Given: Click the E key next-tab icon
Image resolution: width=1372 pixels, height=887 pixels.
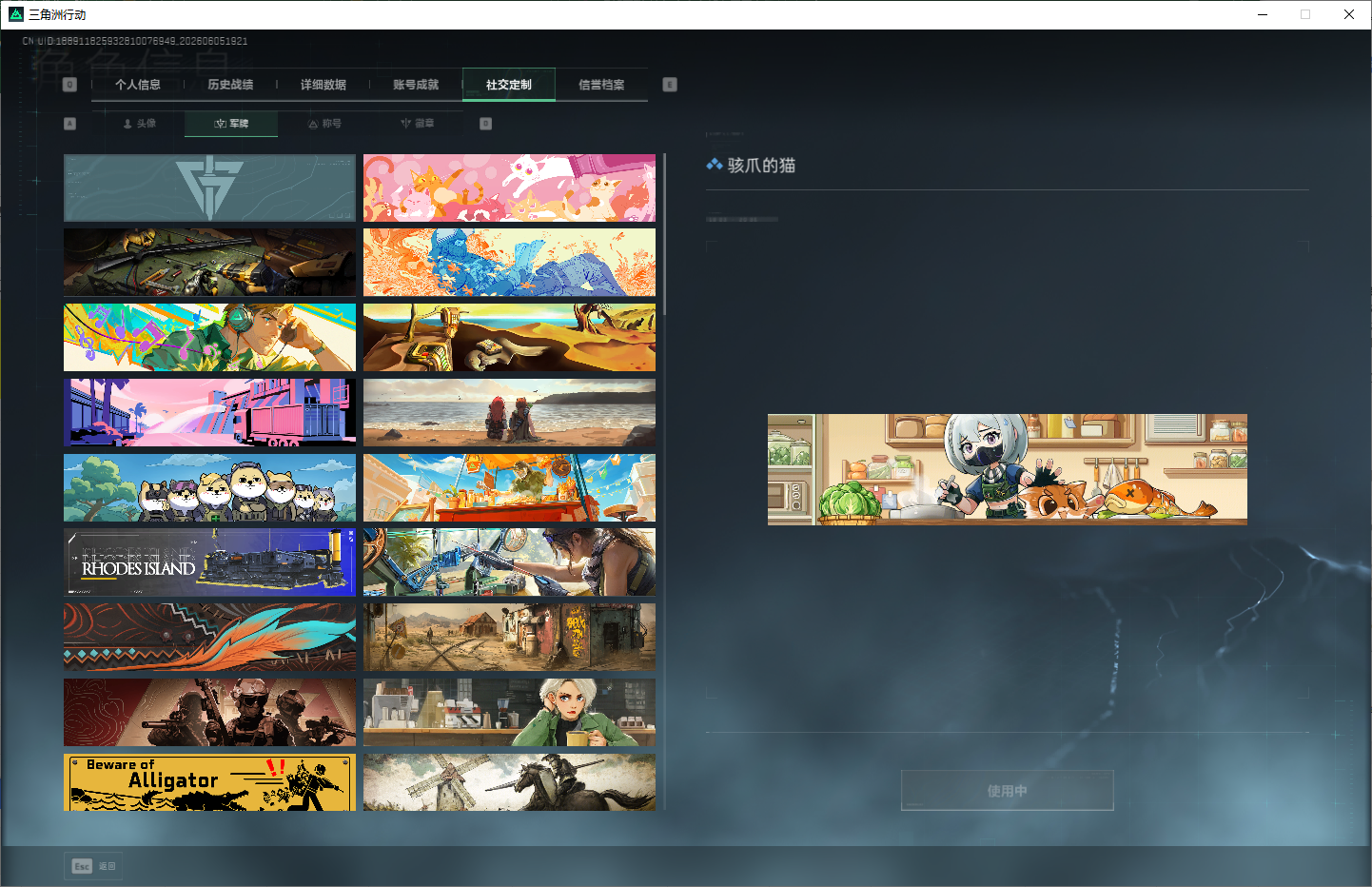Looking at the screenshot, I should click(670, 85).
